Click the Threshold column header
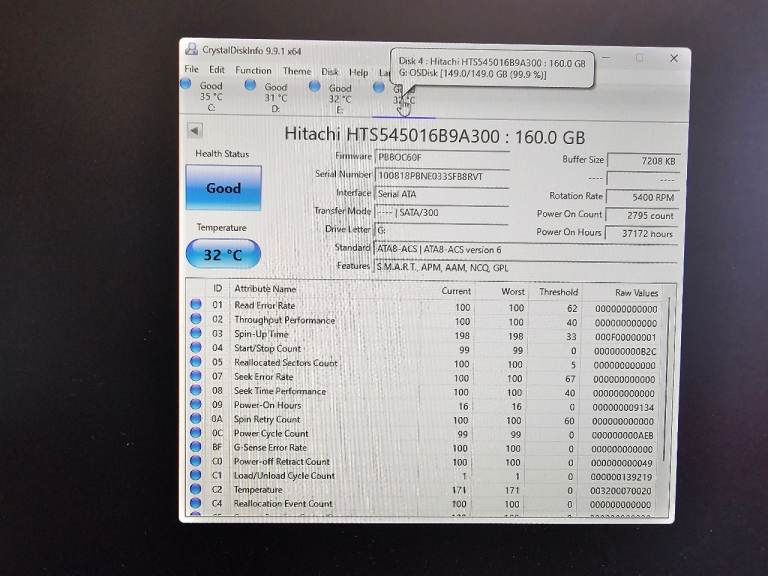 tap(558, 292)
